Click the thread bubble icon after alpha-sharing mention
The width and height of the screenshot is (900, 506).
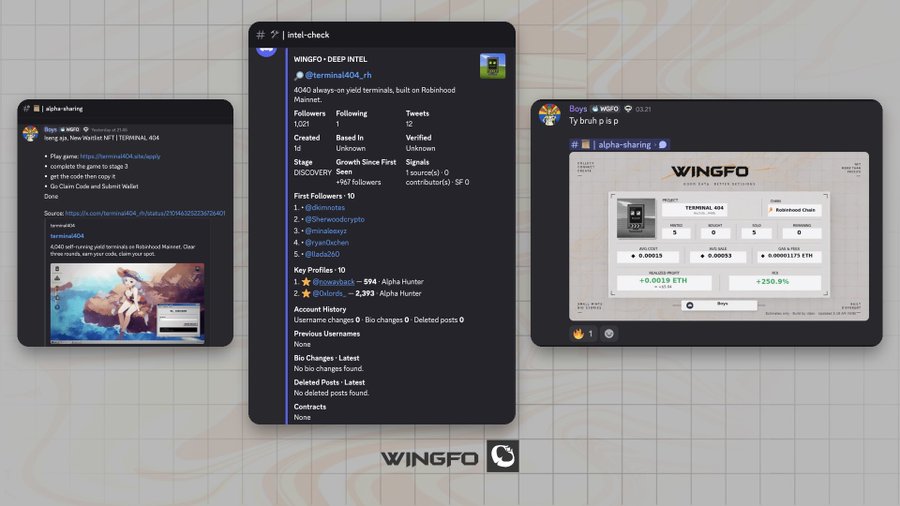662,145
